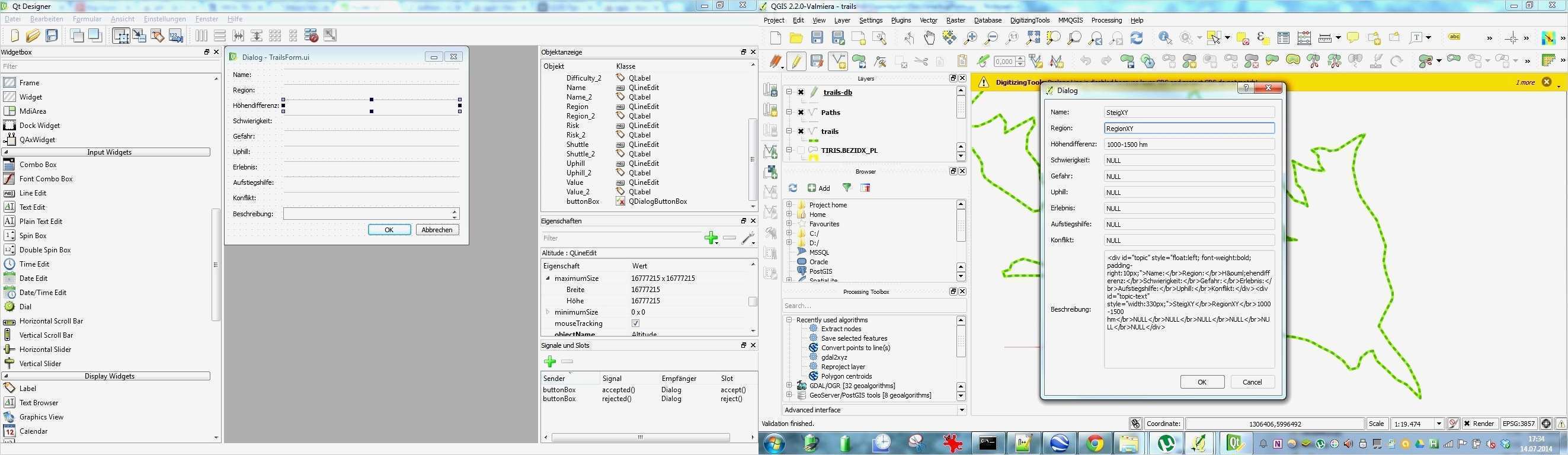The image size is (1568, 455).
Task: Enable the TIRIS.BEZIDX_PL layer checkbox
Action: click(801, 150)
